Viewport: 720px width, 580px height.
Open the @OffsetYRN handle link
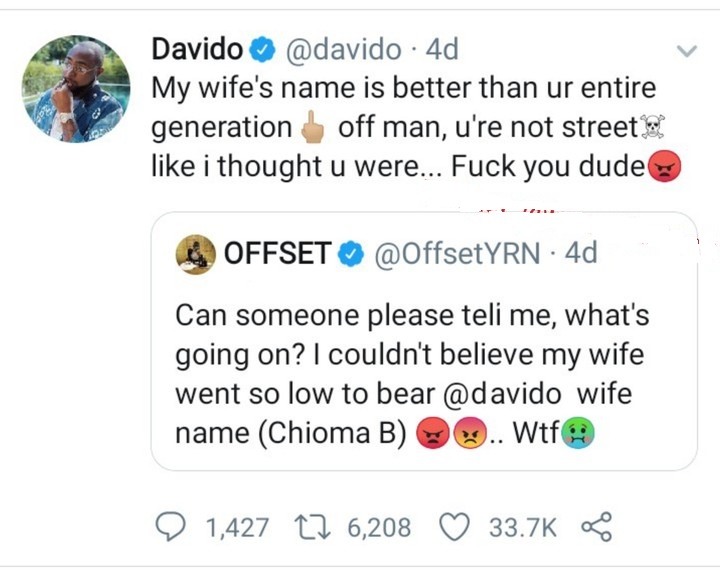[x=456, y=255]
